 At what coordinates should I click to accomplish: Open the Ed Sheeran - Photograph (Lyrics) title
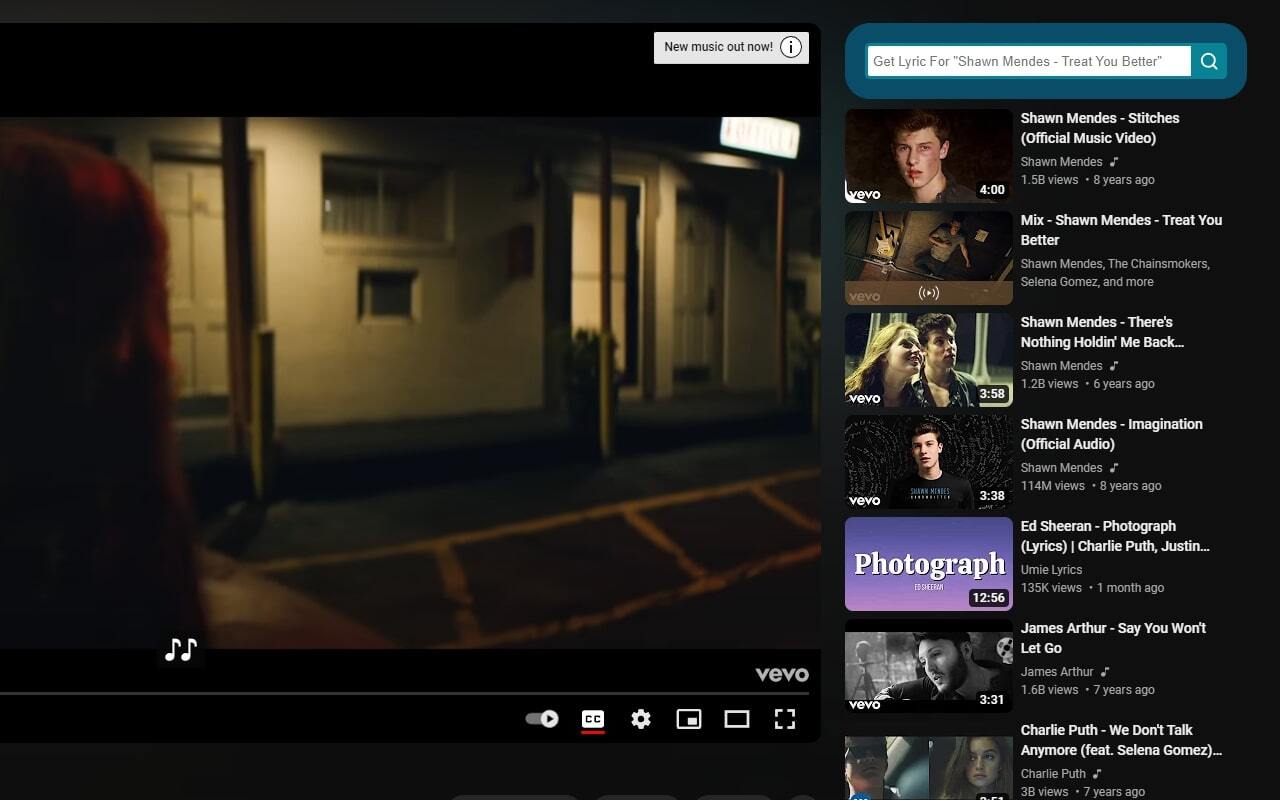(x=1115, y=536)
